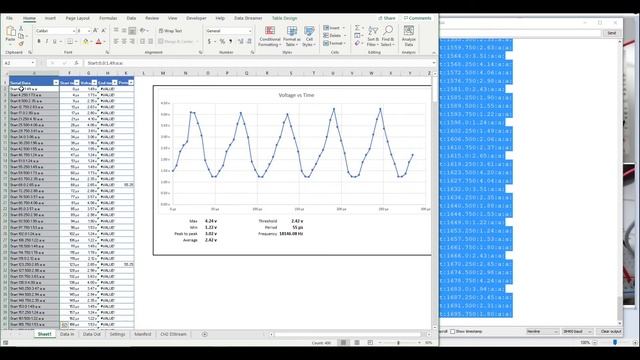Click the Increase Decimal icon
The height and width of the screenshot is (360, 640).
coord(240,42)
